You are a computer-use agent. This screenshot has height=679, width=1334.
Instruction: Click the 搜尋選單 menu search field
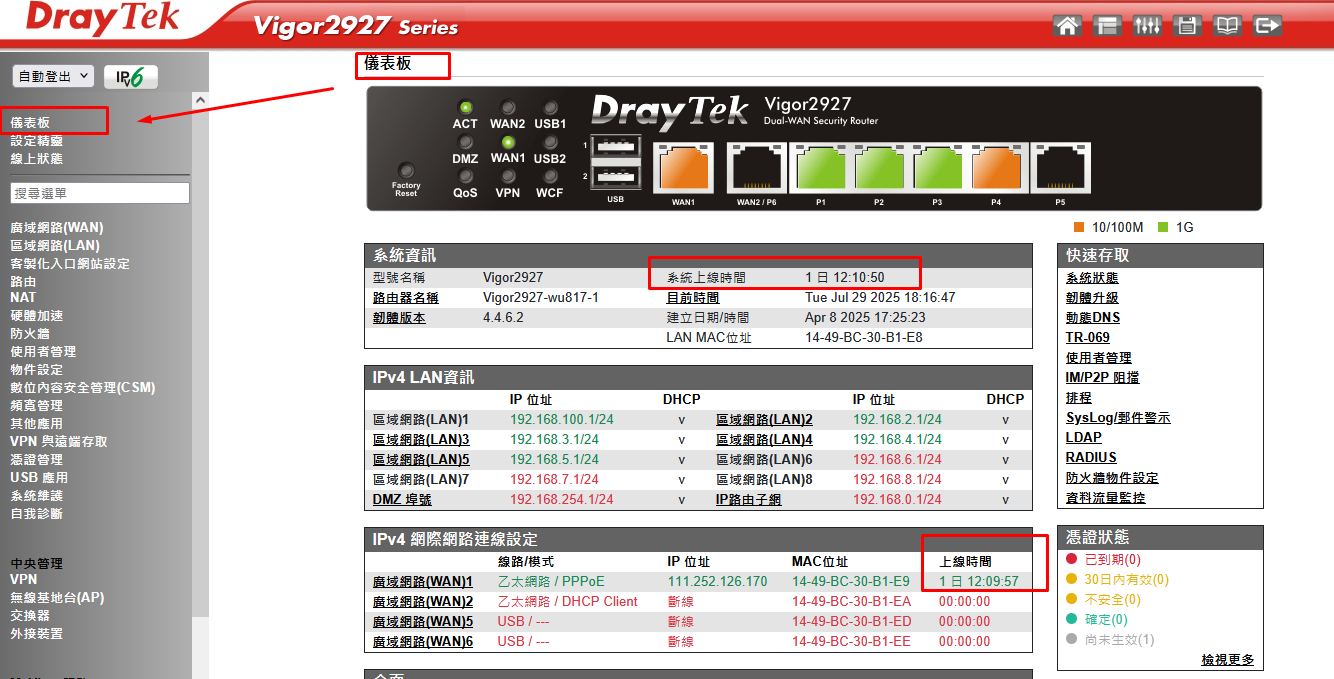(x=100, y=193)
